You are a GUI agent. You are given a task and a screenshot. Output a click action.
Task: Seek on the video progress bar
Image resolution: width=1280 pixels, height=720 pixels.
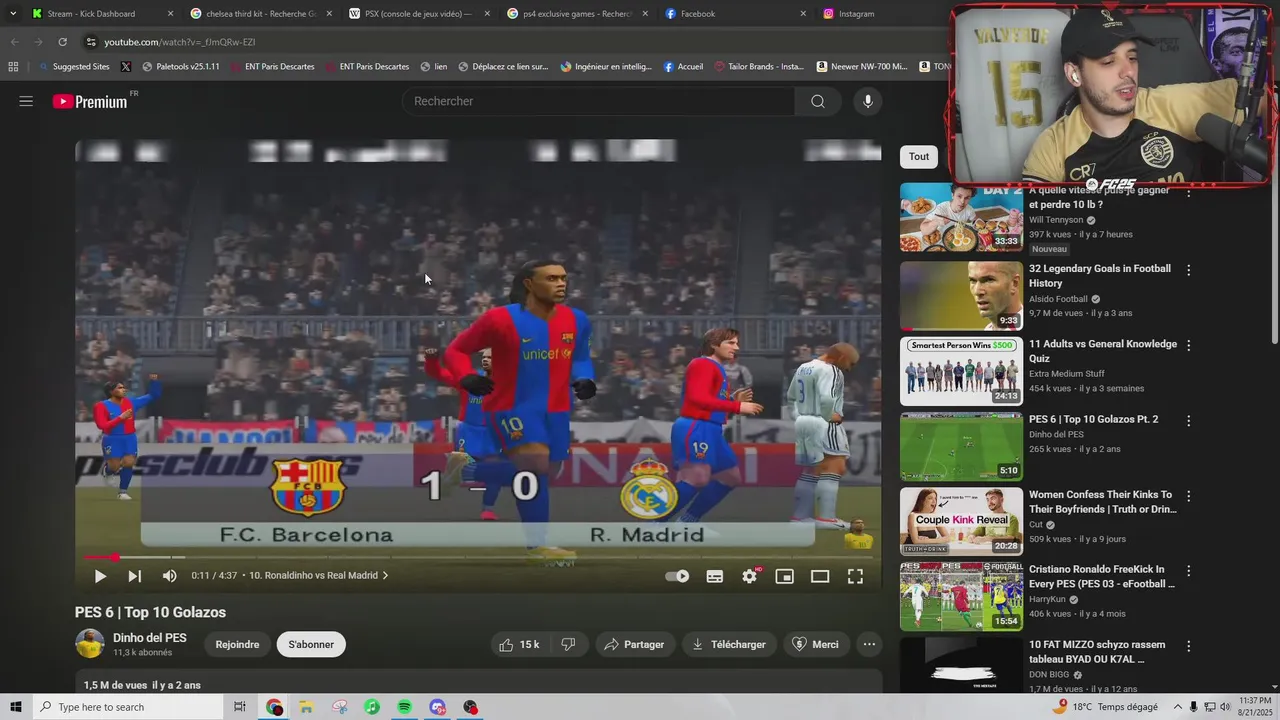point(478,557)
